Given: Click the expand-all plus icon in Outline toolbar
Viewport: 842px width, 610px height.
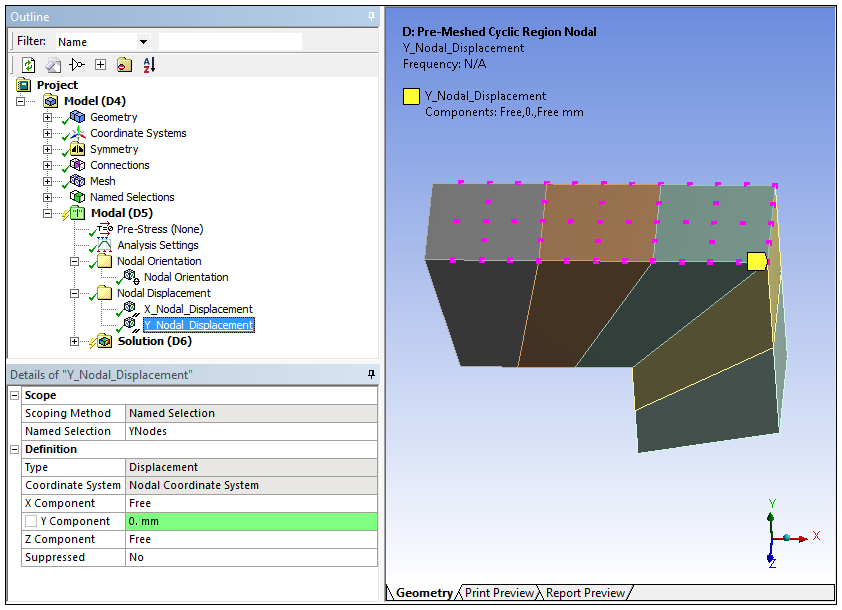Looking at the screenshot, I should 100,65.
